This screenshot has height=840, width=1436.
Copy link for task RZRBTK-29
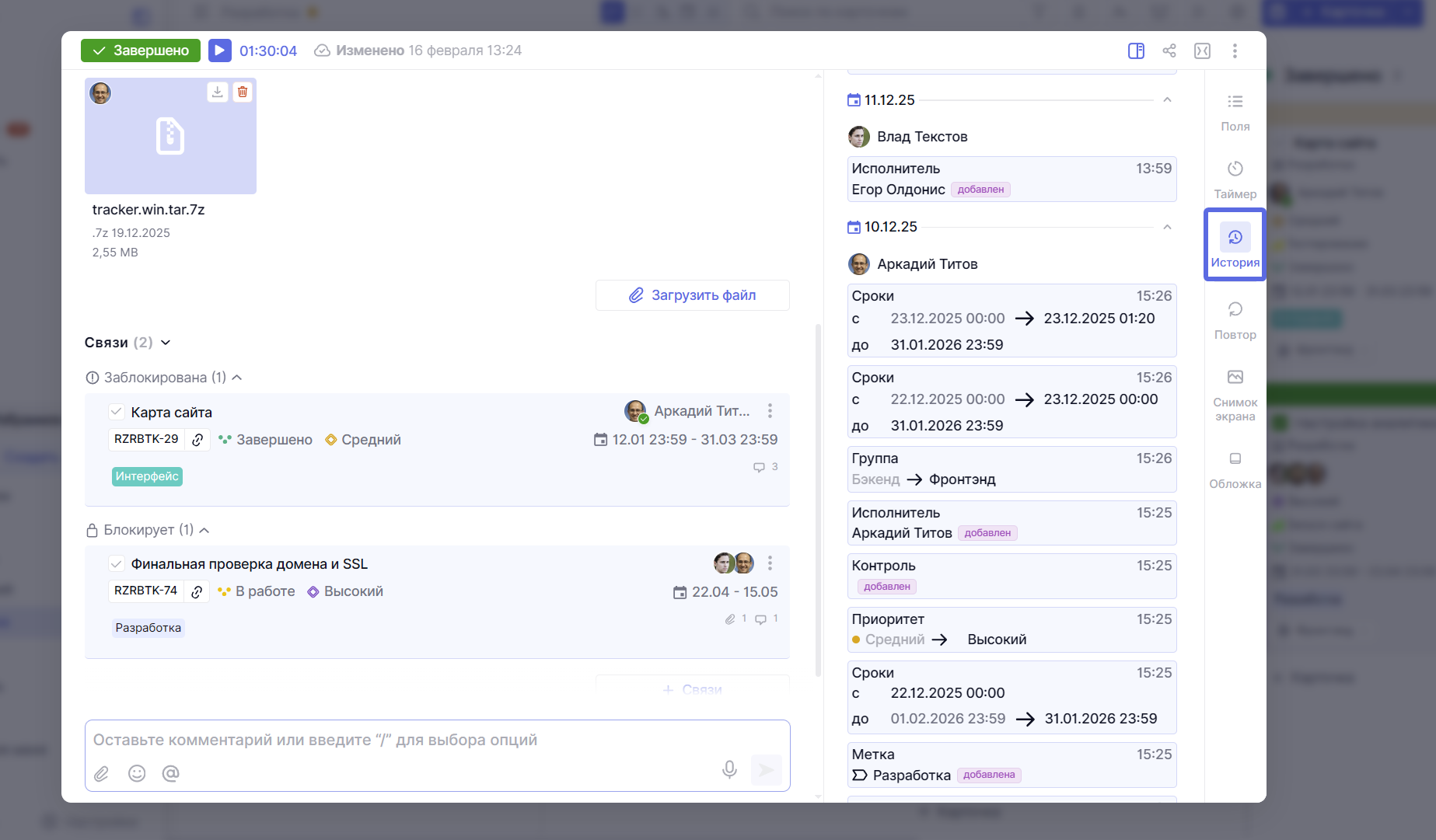[x=197, y=440]
